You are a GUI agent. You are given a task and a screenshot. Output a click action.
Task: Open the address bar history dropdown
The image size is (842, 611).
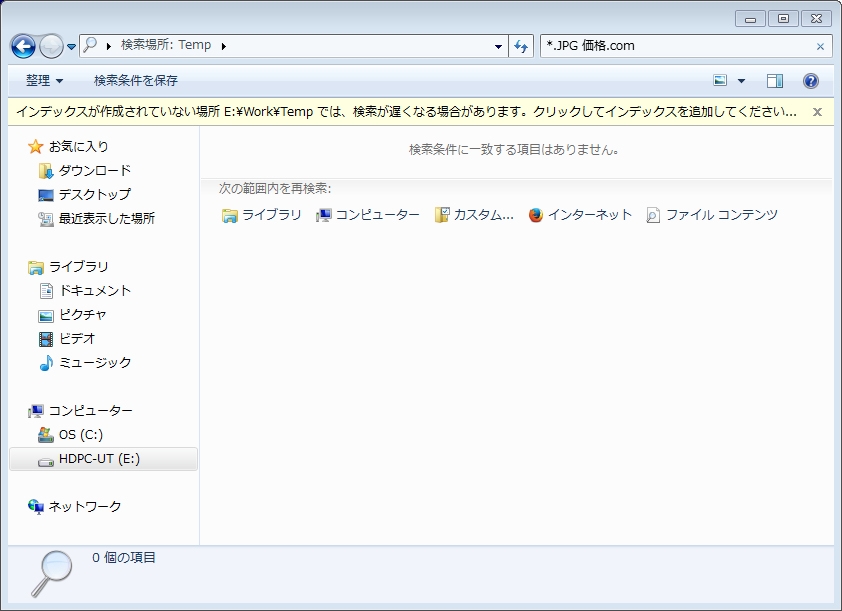pos(498,47)
